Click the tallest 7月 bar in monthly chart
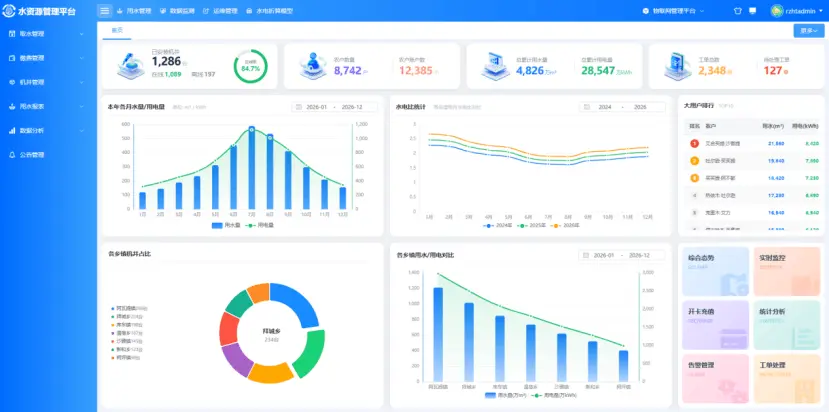The height and width of the screenshot is (412, 830). pyautogui.click(x=251, y=168)
